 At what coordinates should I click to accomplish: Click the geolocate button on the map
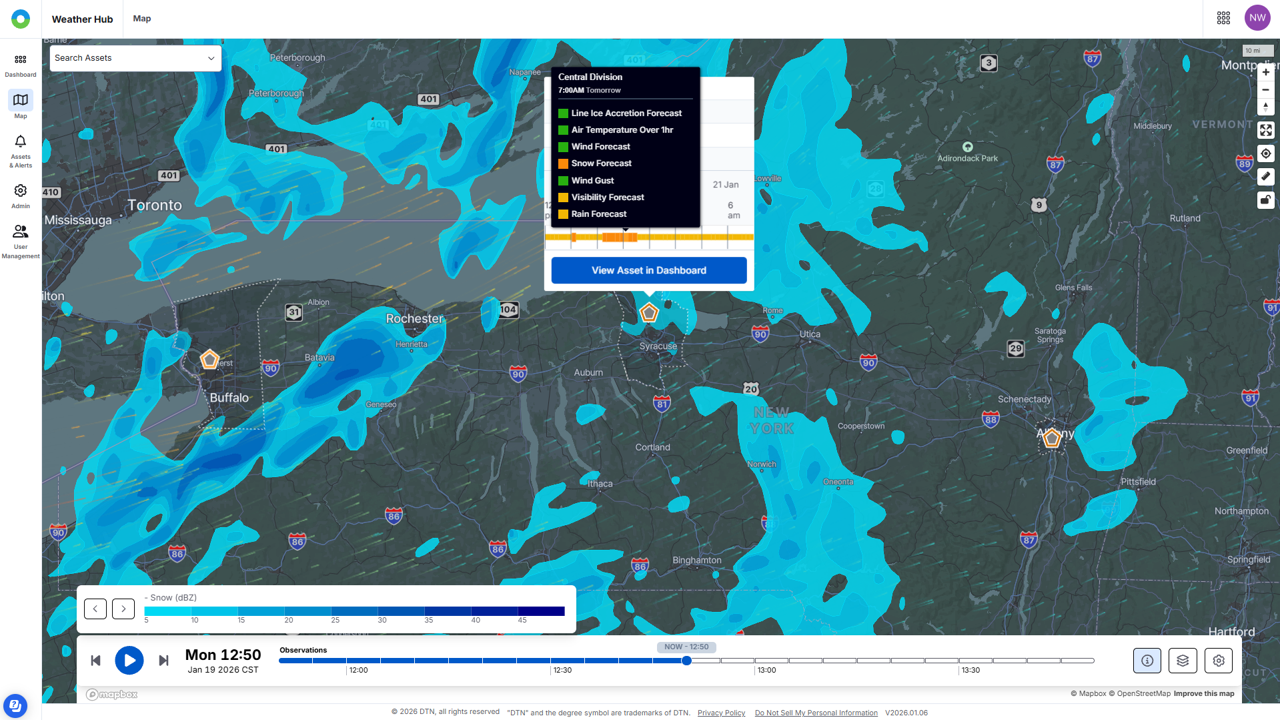[1266, 153]
